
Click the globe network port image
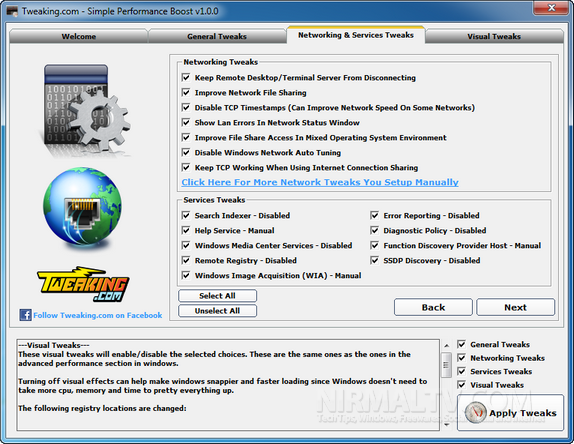83,208
